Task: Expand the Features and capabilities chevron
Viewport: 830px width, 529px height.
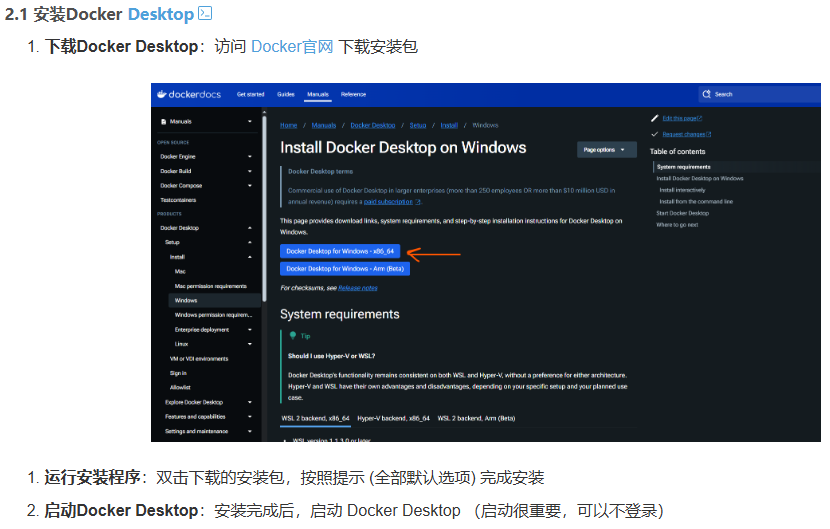Action: 250,417
